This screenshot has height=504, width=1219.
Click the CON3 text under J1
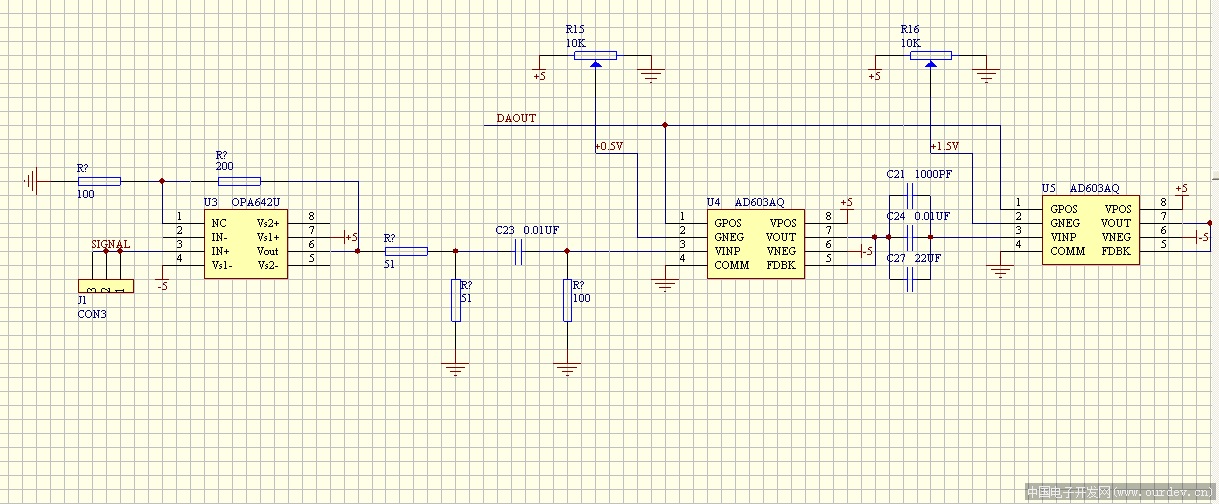(92, 314)
